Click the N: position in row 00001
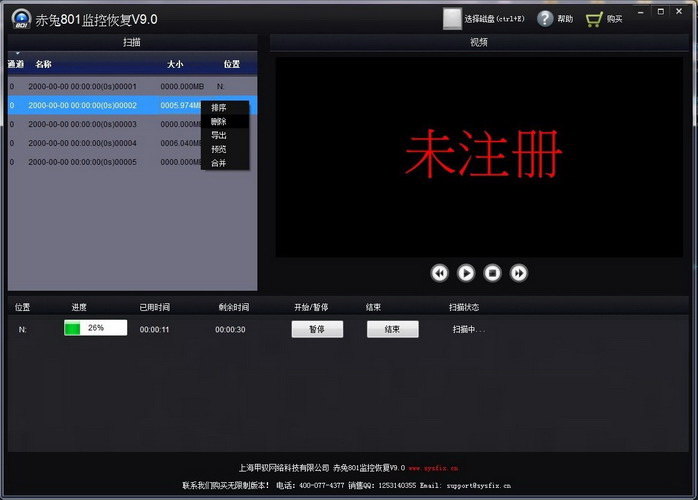 click(220, 86)
